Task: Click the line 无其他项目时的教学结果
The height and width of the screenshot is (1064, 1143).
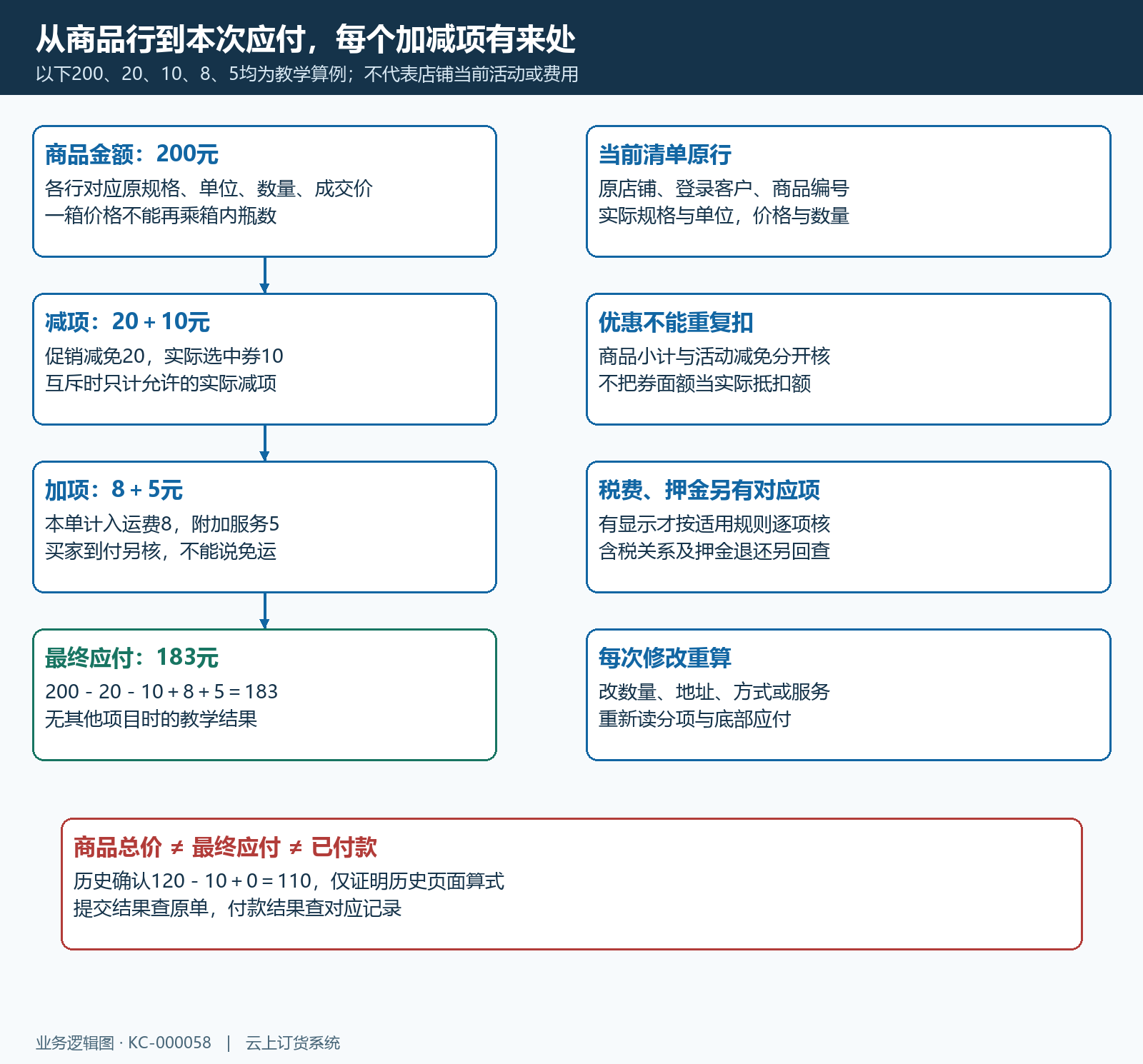Action: [x=151, y=719]
